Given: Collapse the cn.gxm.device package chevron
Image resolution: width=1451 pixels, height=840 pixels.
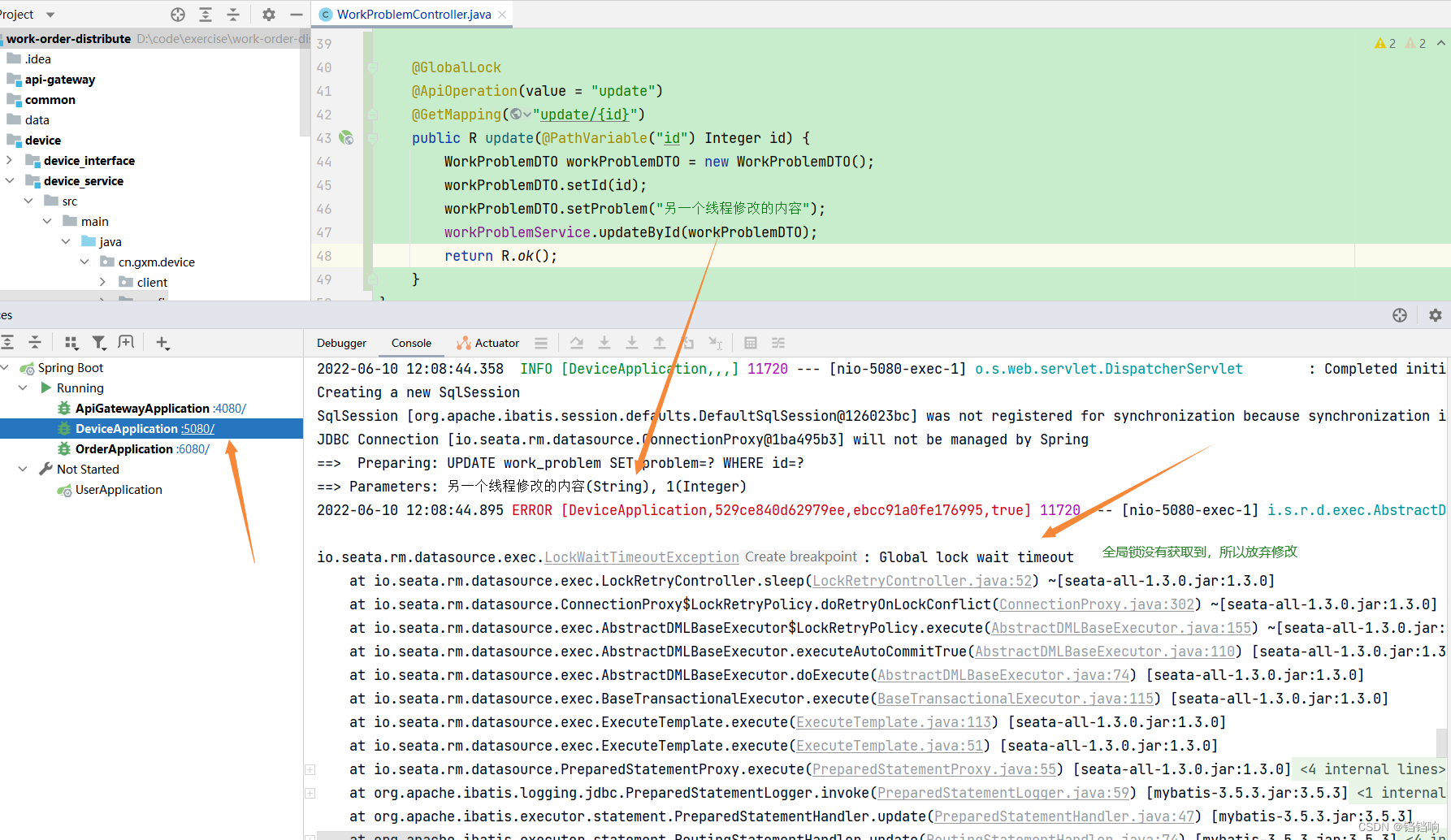Looking at the screenshot, I should point(84,262).
